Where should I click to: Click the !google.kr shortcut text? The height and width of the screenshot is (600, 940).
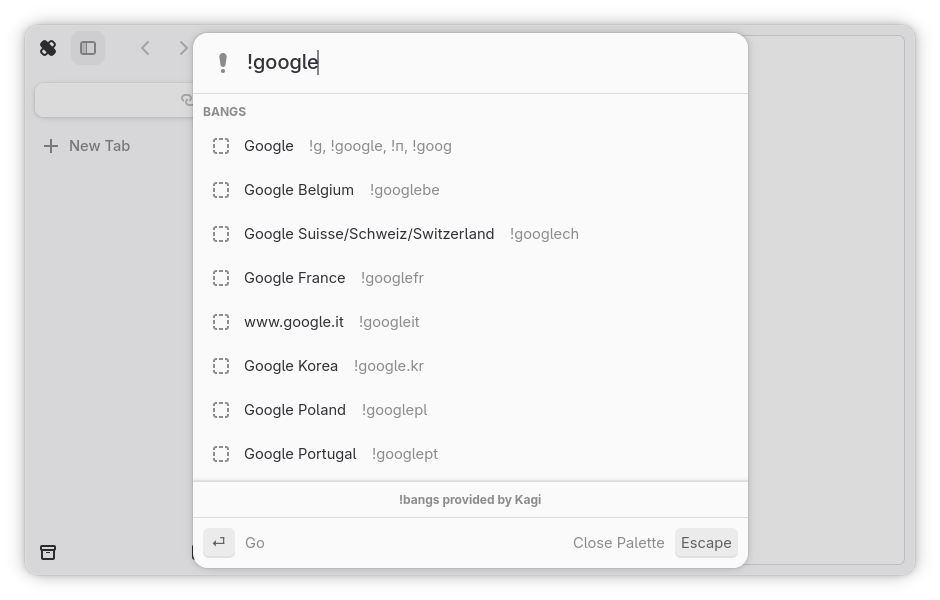(388, 366)
